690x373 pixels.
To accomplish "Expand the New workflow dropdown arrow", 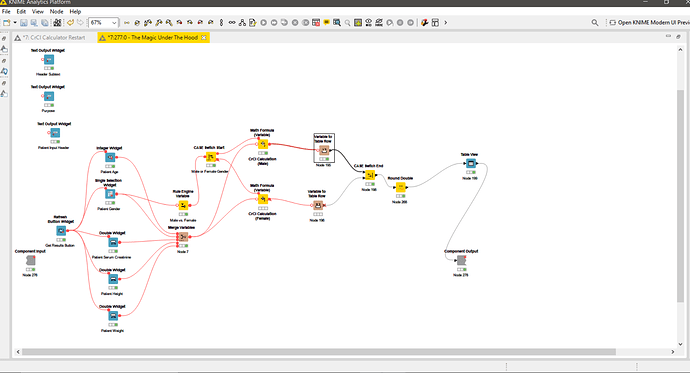I will tap(15, 22).
